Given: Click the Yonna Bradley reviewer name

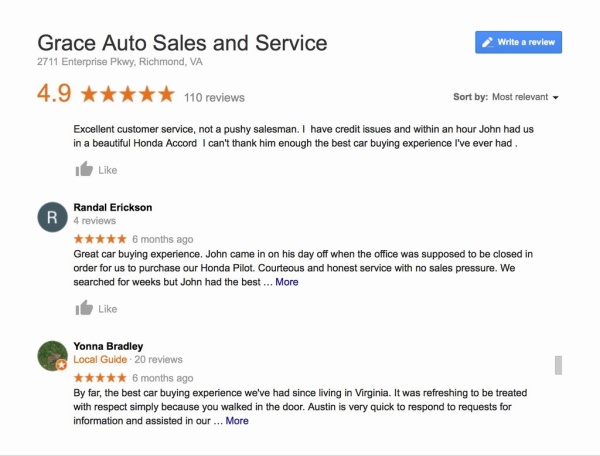Looking at the screenshot, I should coord(108,346).
